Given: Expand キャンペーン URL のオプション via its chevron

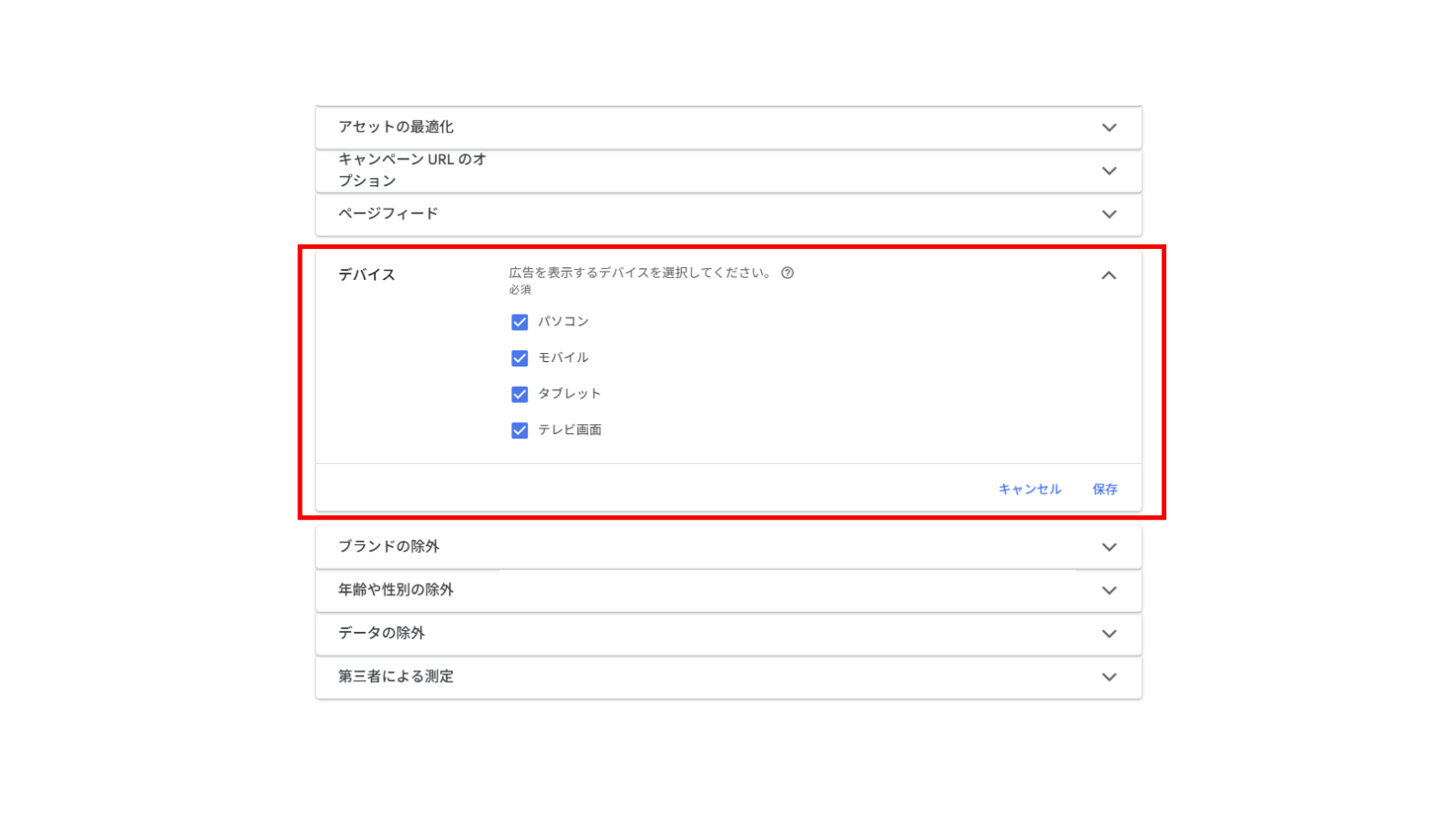Looking at the screenshot, I should [x=1109, y=171].
